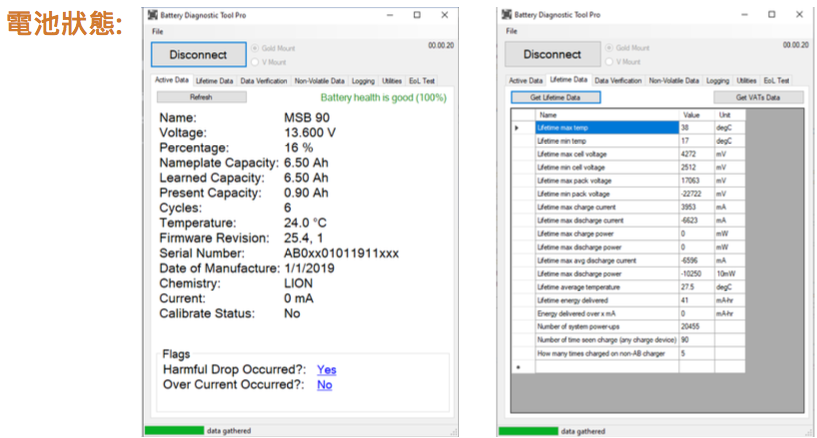The height and width of the screenshot is (438, 817).
Task: Click the 20455 value cell
Action: 697,327
